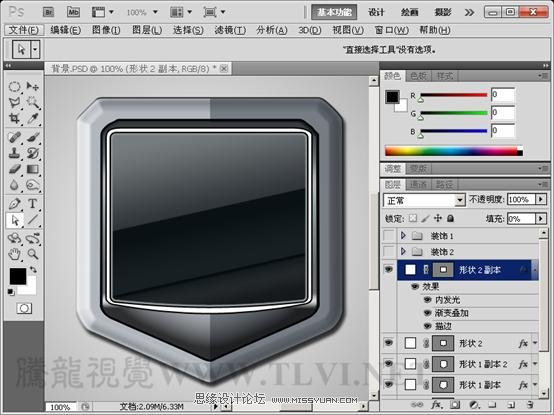Select the Pen tool
Screen dimensions: 554x415
tap(14, 204)
